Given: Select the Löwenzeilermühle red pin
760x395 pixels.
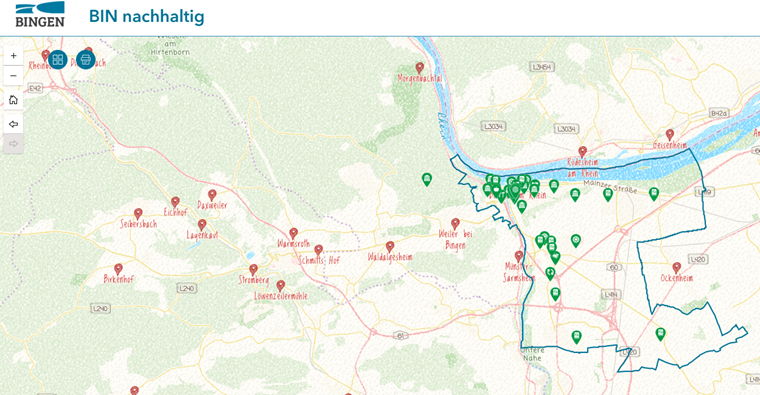Looking at the screenshot, I should pos(281,285).
